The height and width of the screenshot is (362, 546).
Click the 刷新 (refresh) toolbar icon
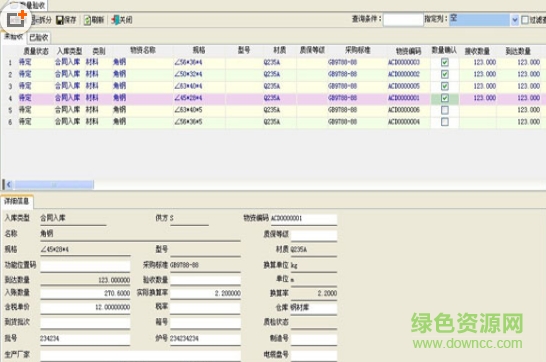pos(94,20)
